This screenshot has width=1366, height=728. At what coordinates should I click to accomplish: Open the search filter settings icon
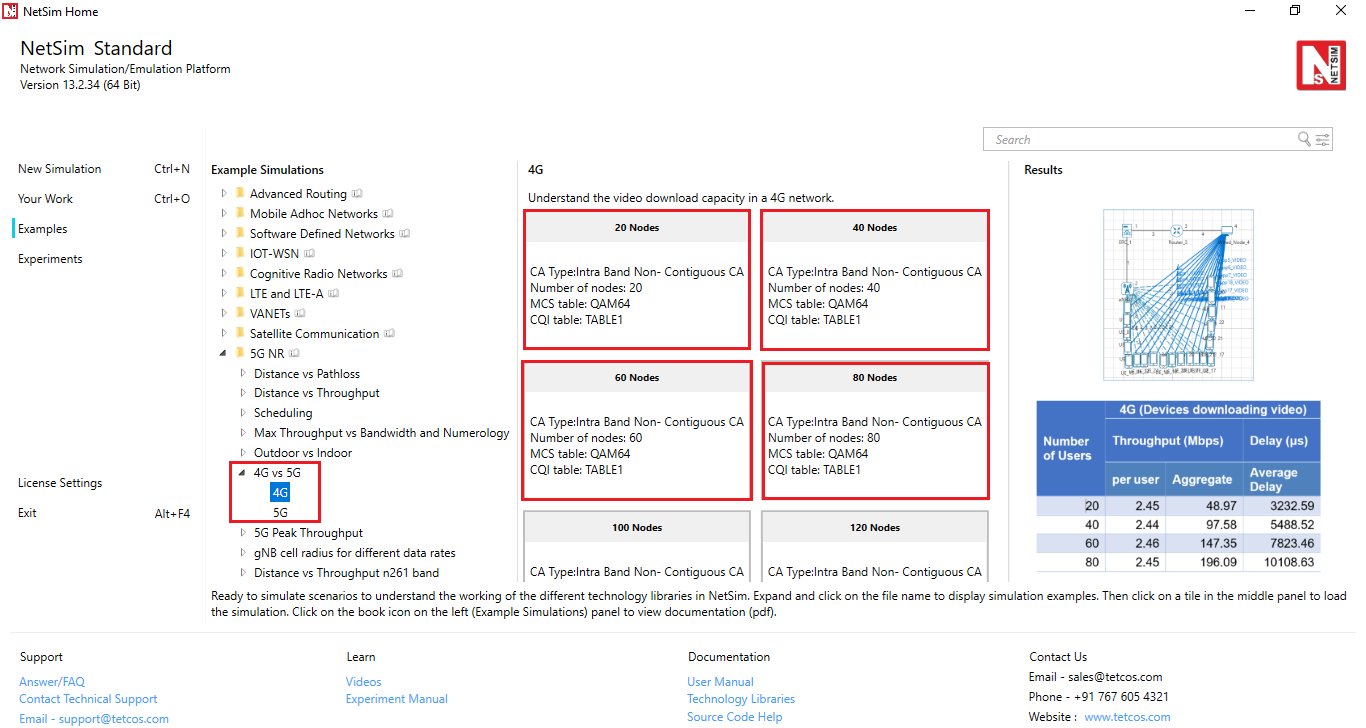pyautogui.click(x=1322, y=140)
